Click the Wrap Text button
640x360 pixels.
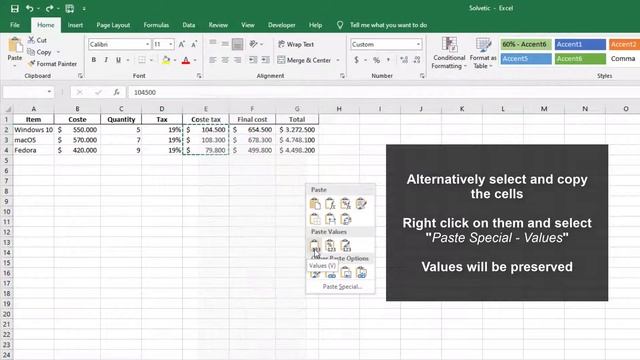296,44
